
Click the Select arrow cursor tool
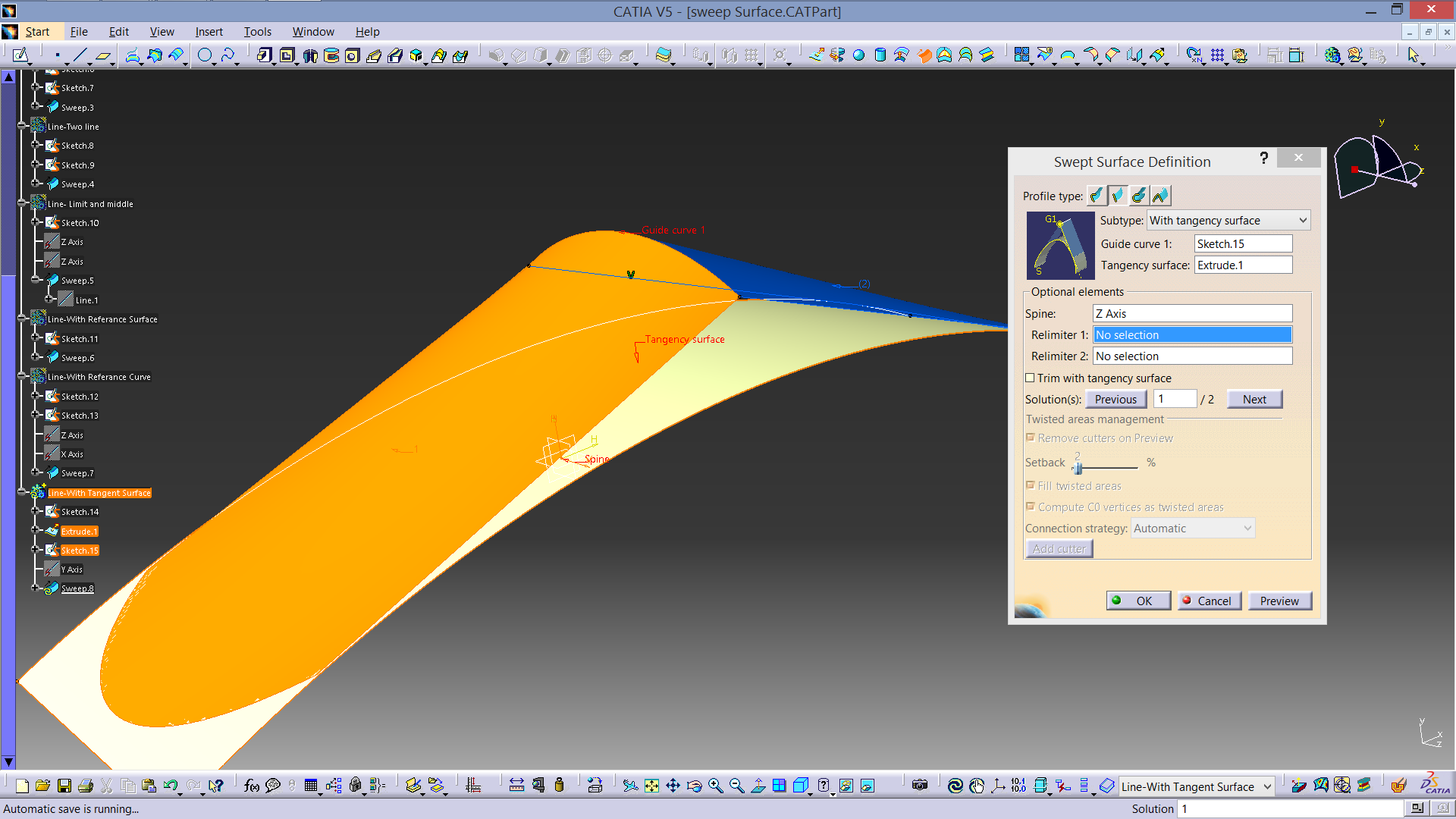(1413, 55)
